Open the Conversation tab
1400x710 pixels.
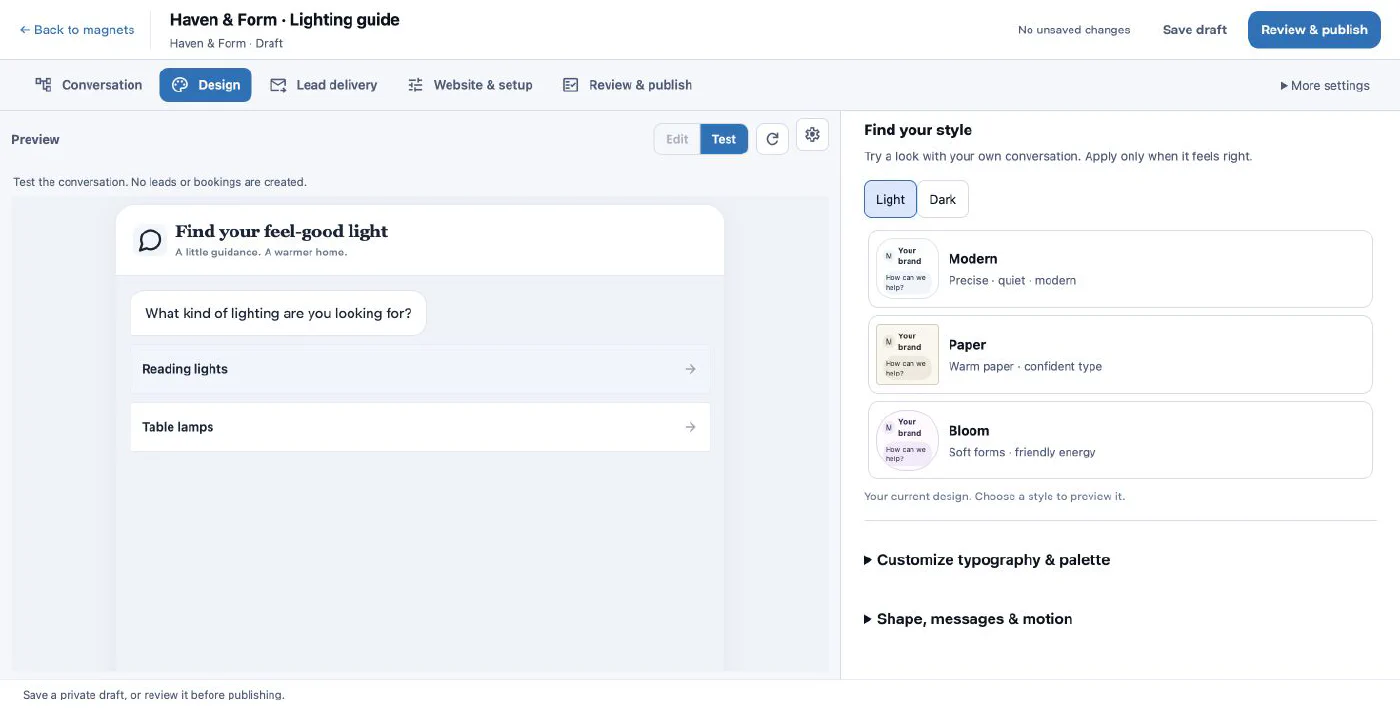[89, 85]
